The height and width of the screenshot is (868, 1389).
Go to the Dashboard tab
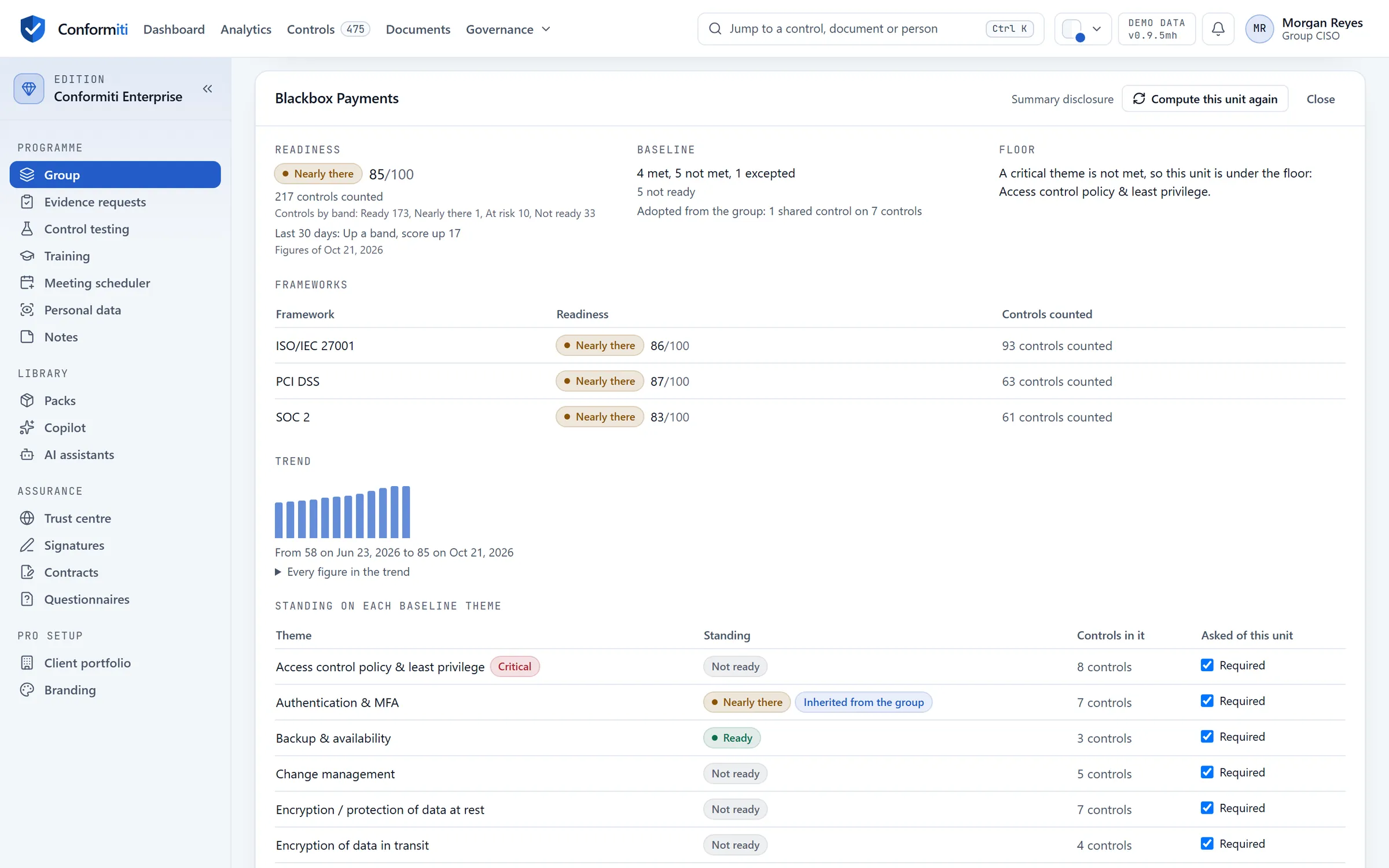click(174, 29)
